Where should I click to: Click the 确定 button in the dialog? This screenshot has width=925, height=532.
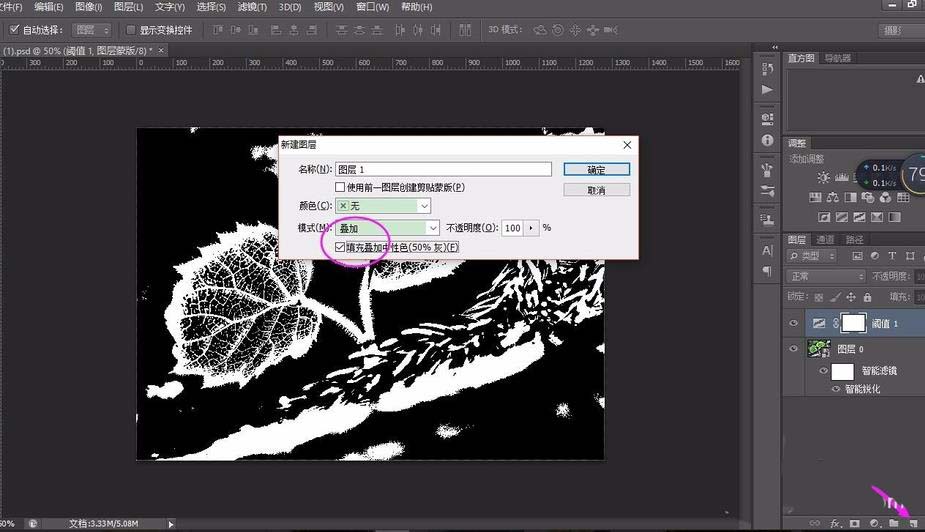click(596, 169)
